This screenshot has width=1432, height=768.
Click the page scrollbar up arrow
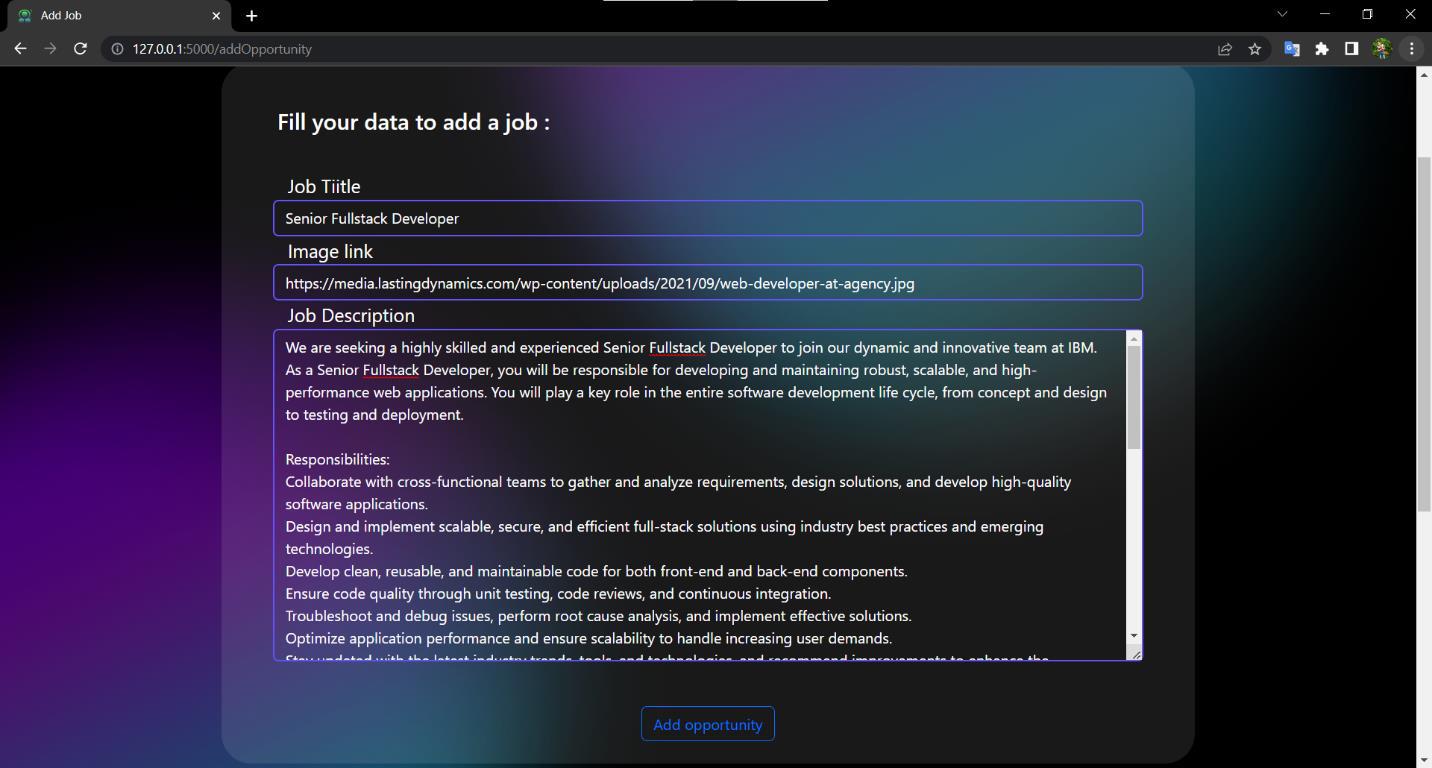[x=1424, y=75]
